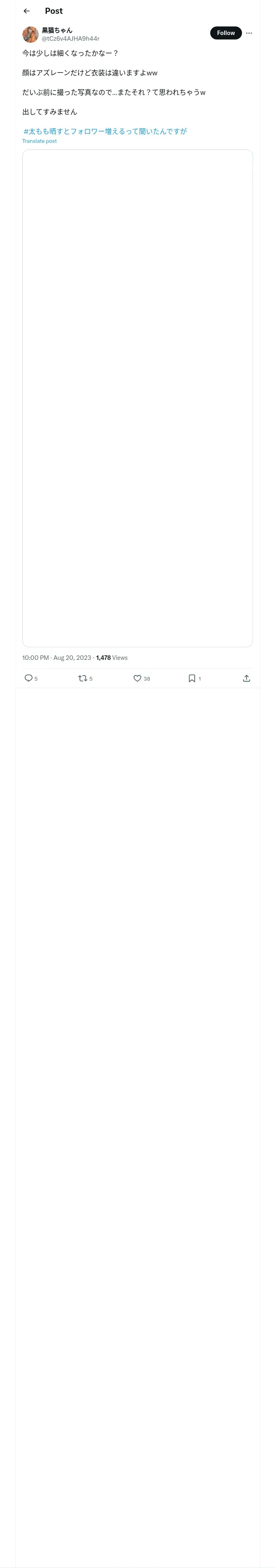Click the bookmark count number 1

coord(199,679)
